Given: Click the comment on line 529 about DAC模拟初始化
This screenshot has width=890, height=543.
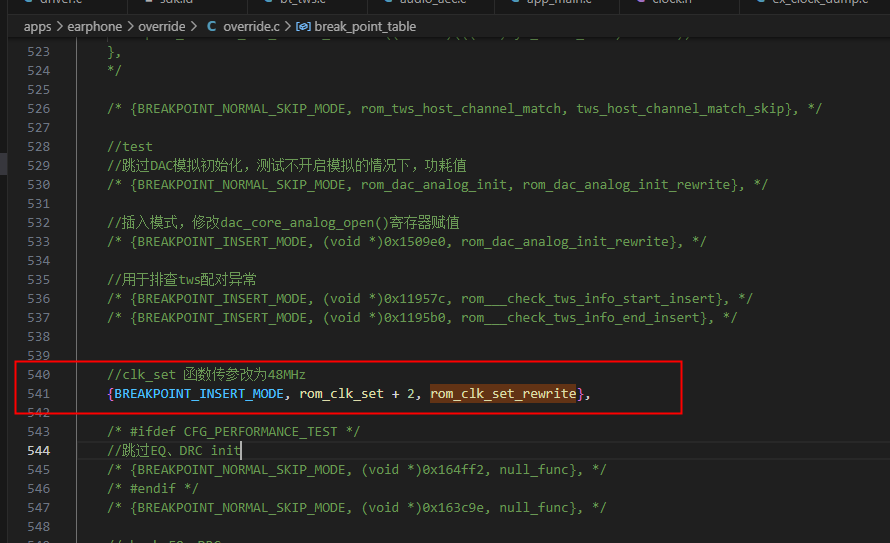Looking at the screenshot, I should click(x=287, y=166).
